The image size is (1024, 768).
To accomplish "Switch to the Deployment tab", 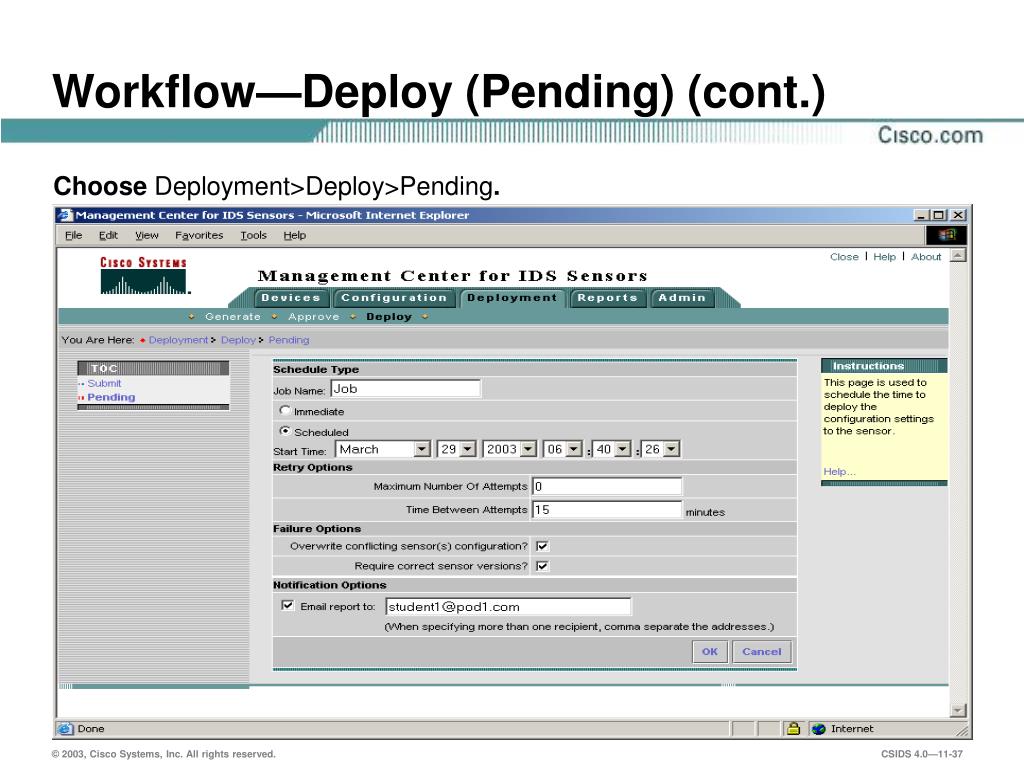I will pos(512,298).
